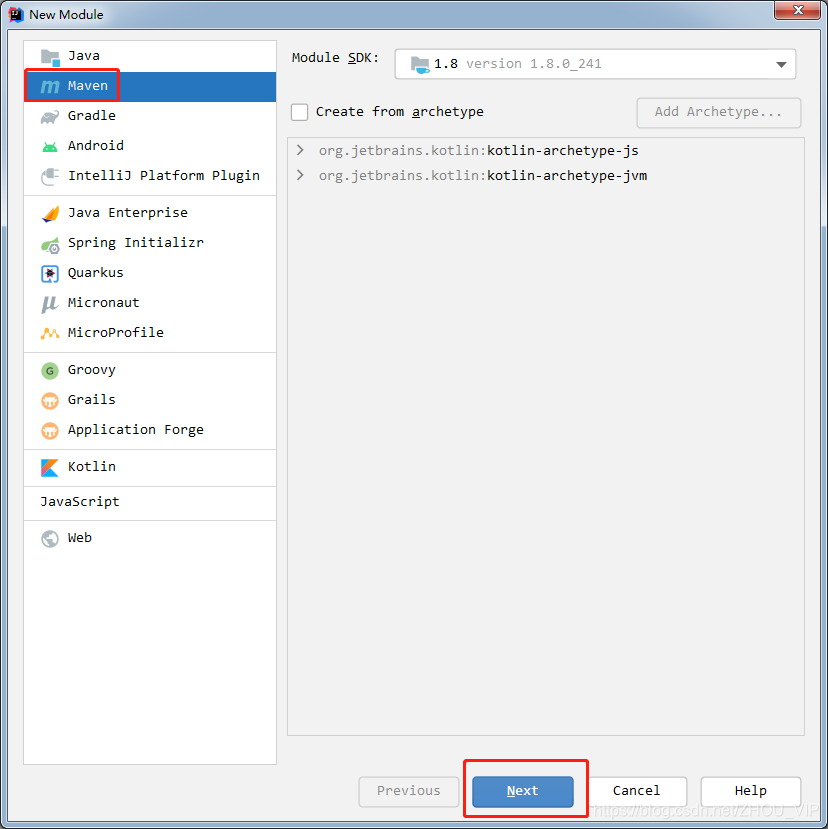Click the Maven label text
The width and height of the screenshot is (828, 829).
click(88, 86)
